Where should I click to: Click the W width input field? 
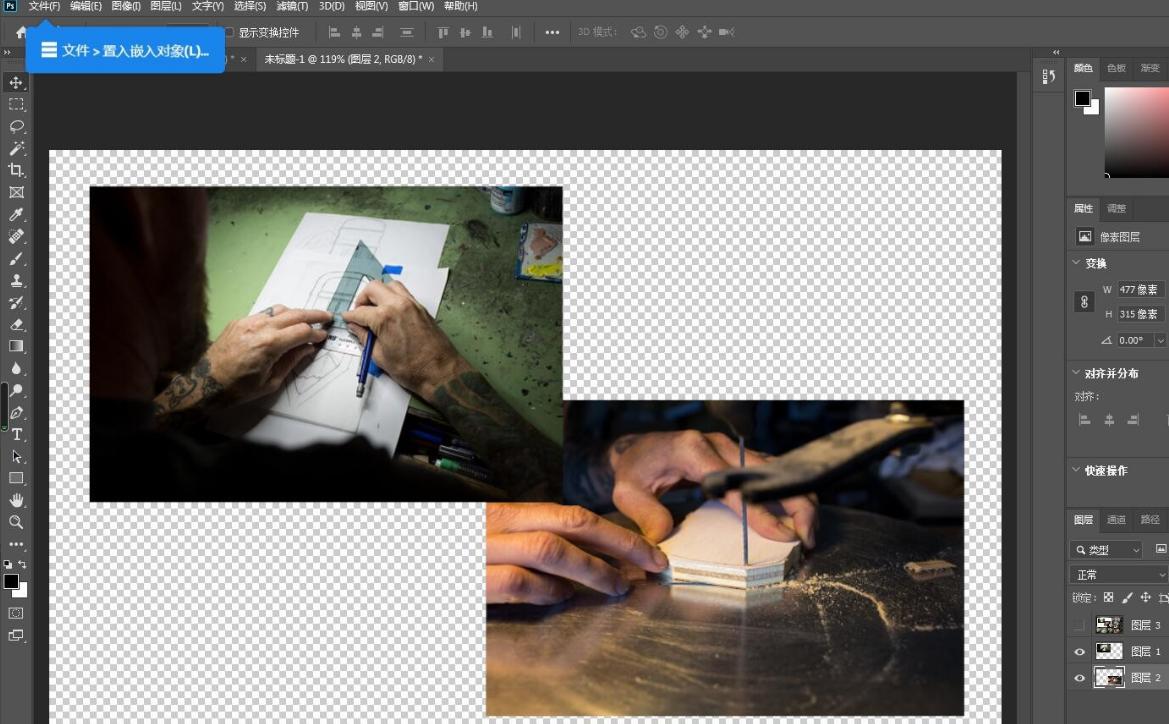click(1140, 289)
